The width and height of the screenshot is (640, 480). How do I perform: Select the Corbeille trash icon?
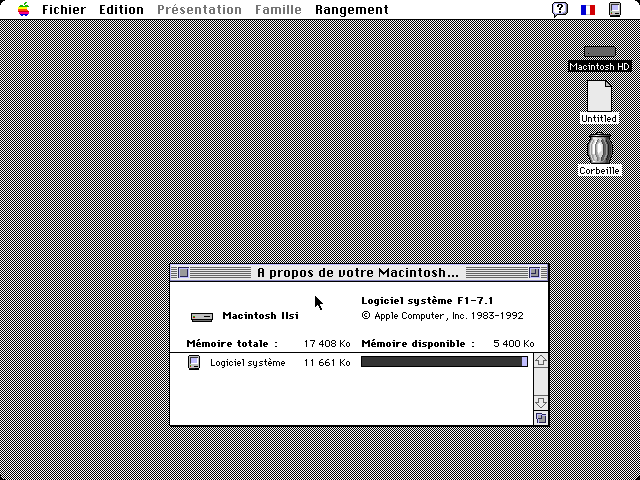[x=599, y=149]
